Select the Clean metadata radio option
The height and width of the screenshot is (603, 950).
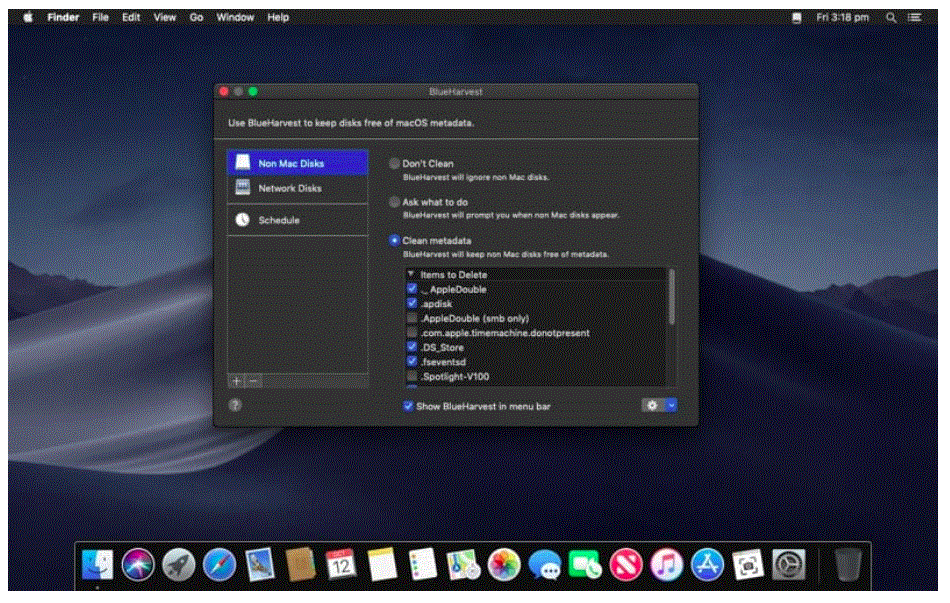(394, 241)
